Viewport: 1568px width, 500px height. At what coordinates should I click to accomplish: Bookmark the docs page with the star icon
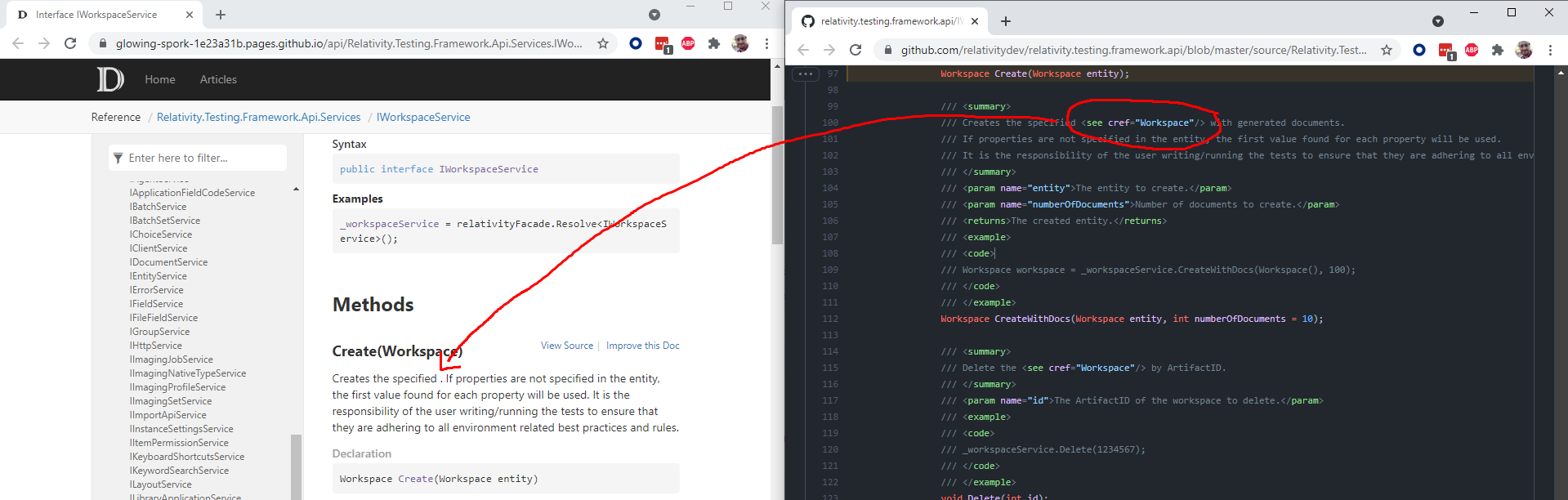point(603,43)
